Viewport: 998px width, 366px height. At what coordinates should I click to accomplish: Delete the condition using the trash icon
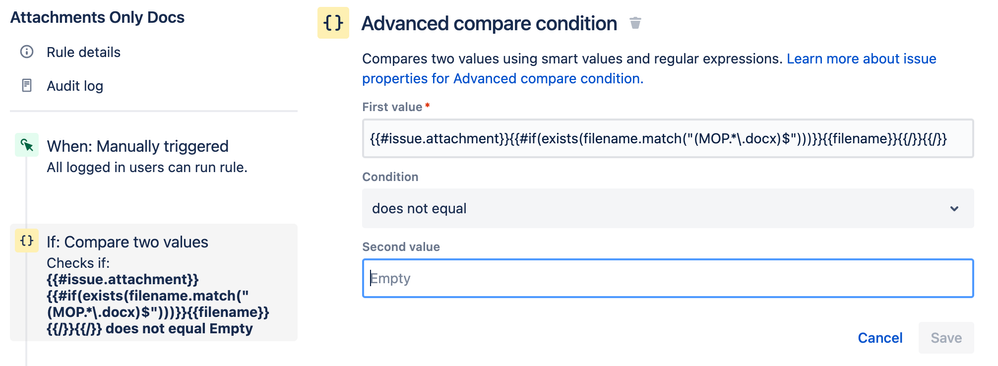coord(635,24)
